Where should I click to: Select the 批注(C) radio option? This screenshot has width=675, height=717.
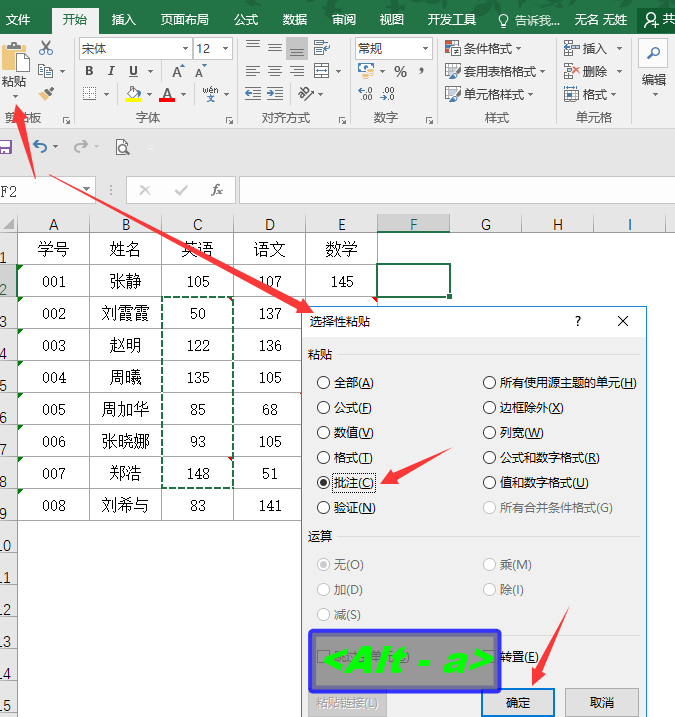tap(346, 482)
